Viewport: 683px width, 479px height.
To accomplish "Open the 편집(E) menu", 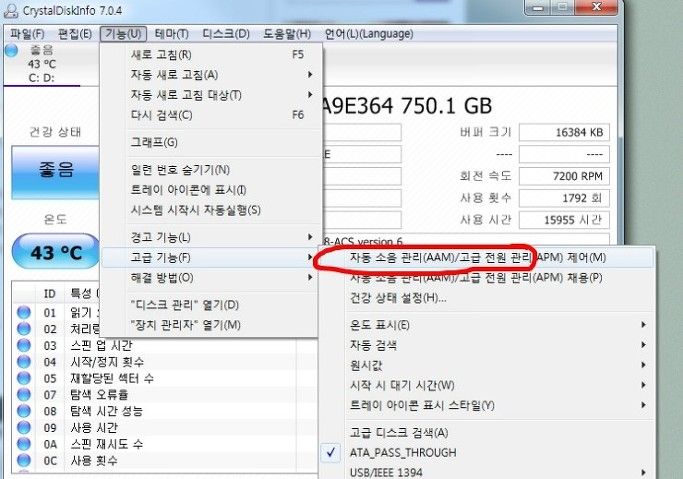I will click(x=74, y=34).
